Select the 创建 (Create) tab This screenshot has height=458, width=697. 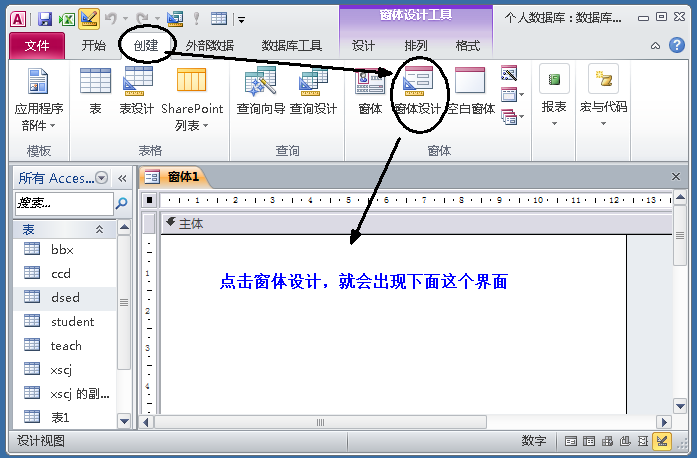tap(146, 45)
